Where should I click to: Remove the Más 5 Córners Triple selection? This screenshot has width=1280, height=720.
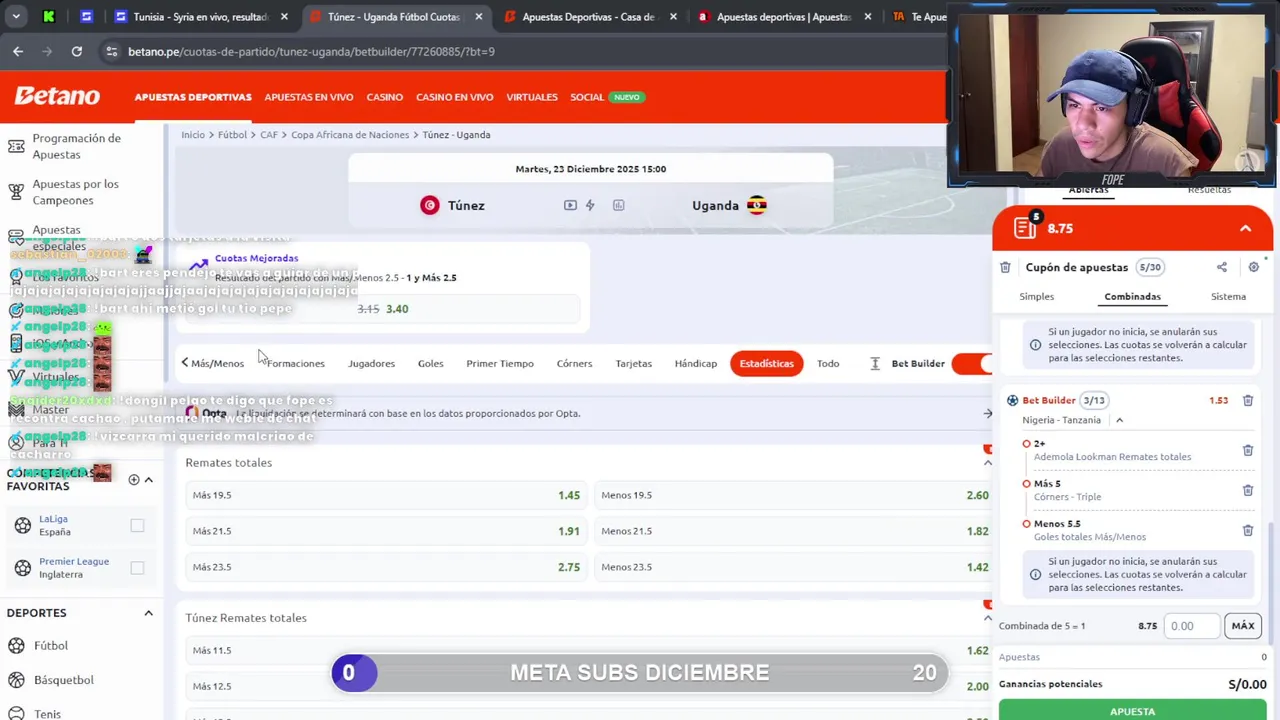pyautogui.click(x=1248, y=490)
